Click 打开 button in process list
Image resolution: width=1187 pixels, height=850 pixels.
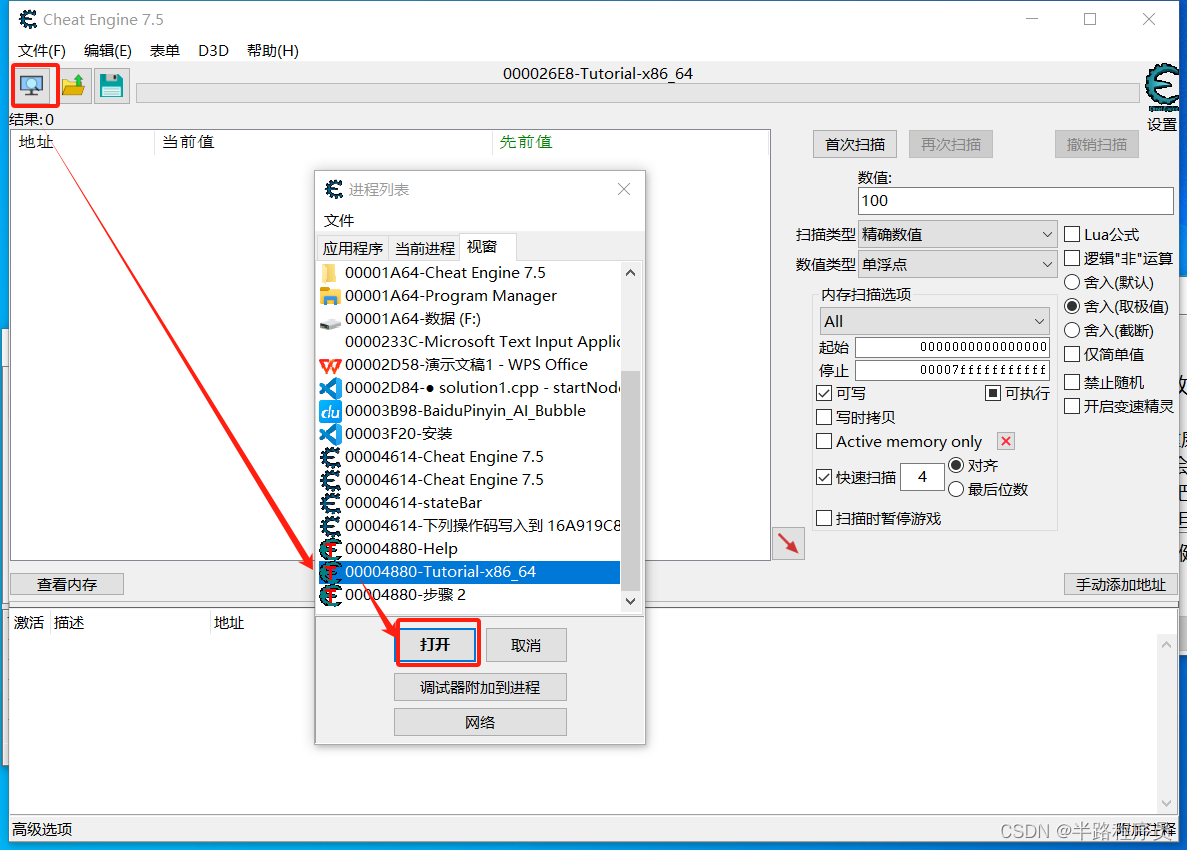[436, 644]
